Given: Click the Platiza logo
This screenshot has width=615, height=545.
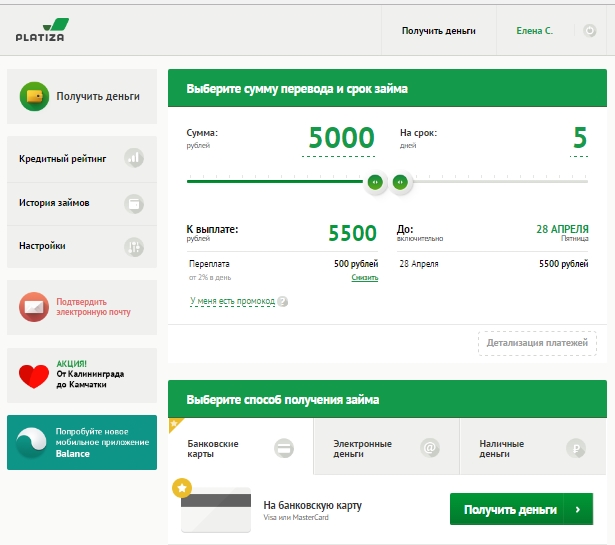Looking at the screenshot, I should coord(42,30).
